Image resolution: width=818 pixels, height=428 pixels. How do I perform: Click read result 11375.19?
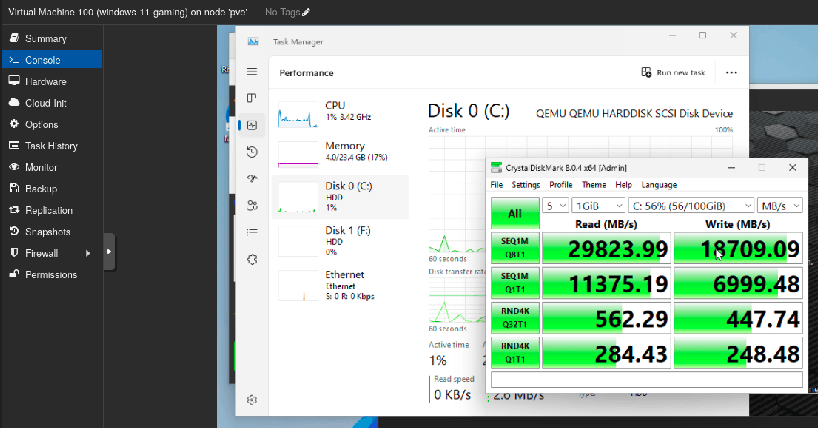pyautogui.click(x=606, y=283)
